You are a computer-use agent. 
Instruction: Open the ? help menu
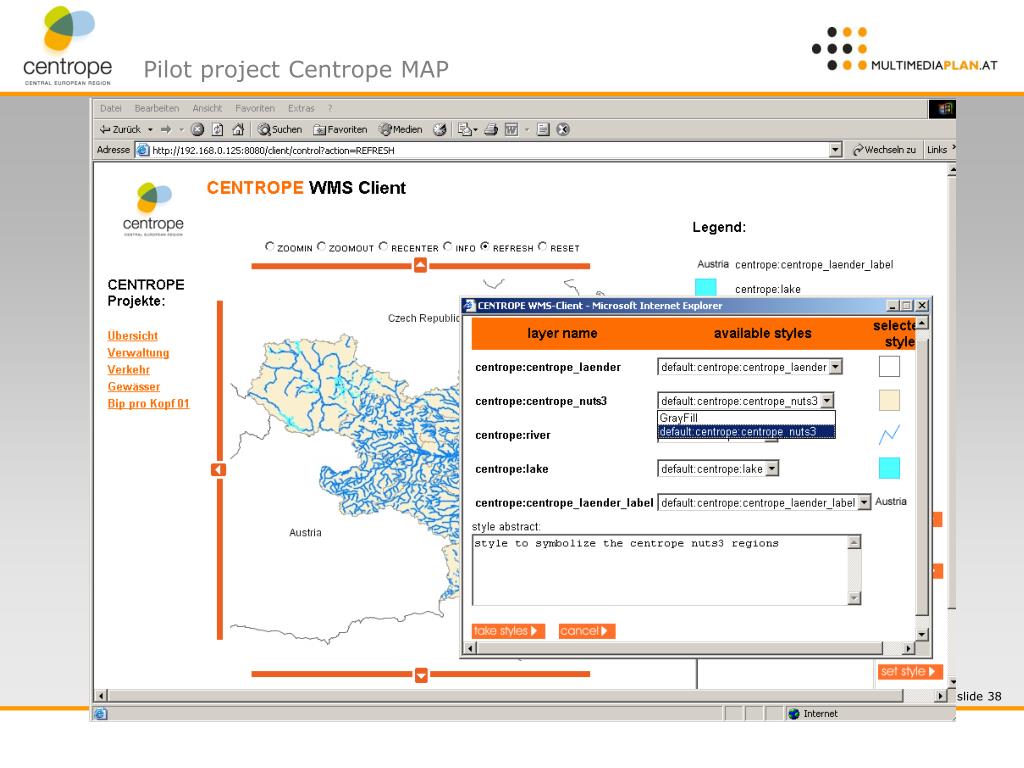click(330, 108)
